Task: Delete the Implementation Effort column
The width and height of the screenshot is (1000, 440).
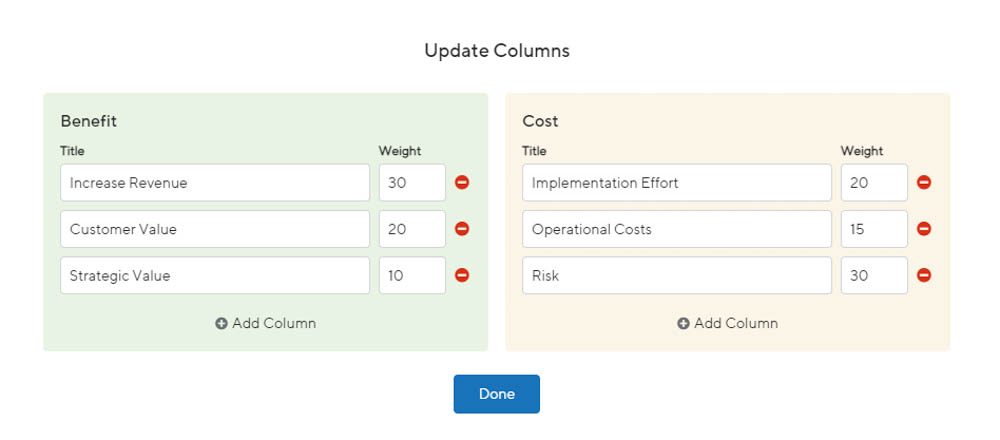Action: (924, 183)
